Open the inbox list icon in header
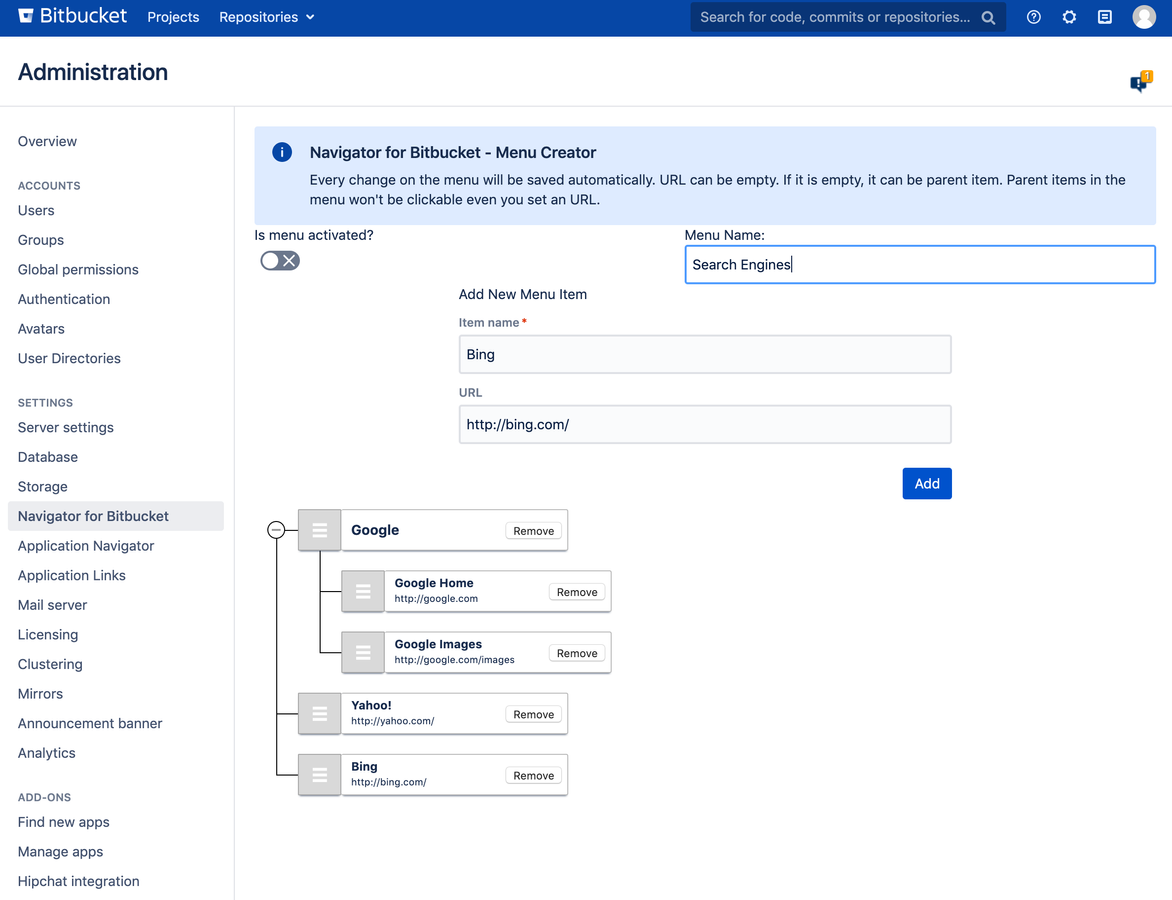Screen dimensions: 1172x900 (x=1105, y=17)
